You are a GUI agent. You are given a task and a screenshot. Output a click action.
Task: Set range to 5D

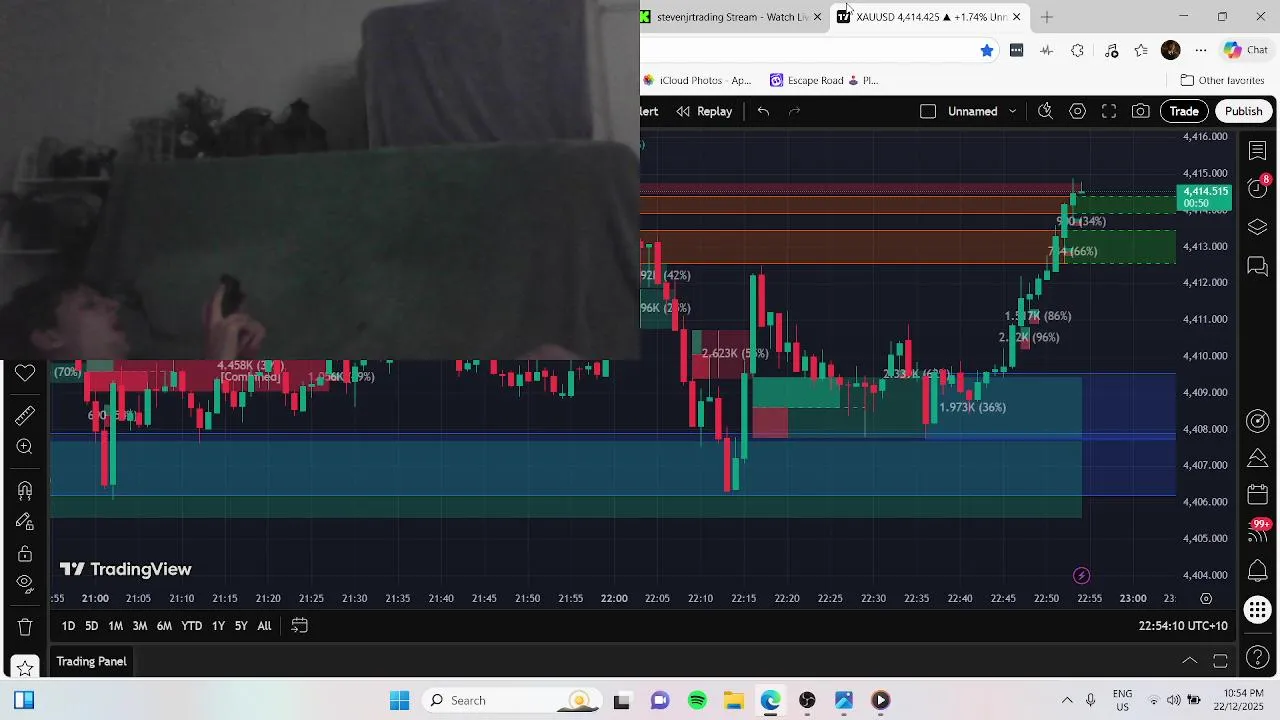(91, 626)
